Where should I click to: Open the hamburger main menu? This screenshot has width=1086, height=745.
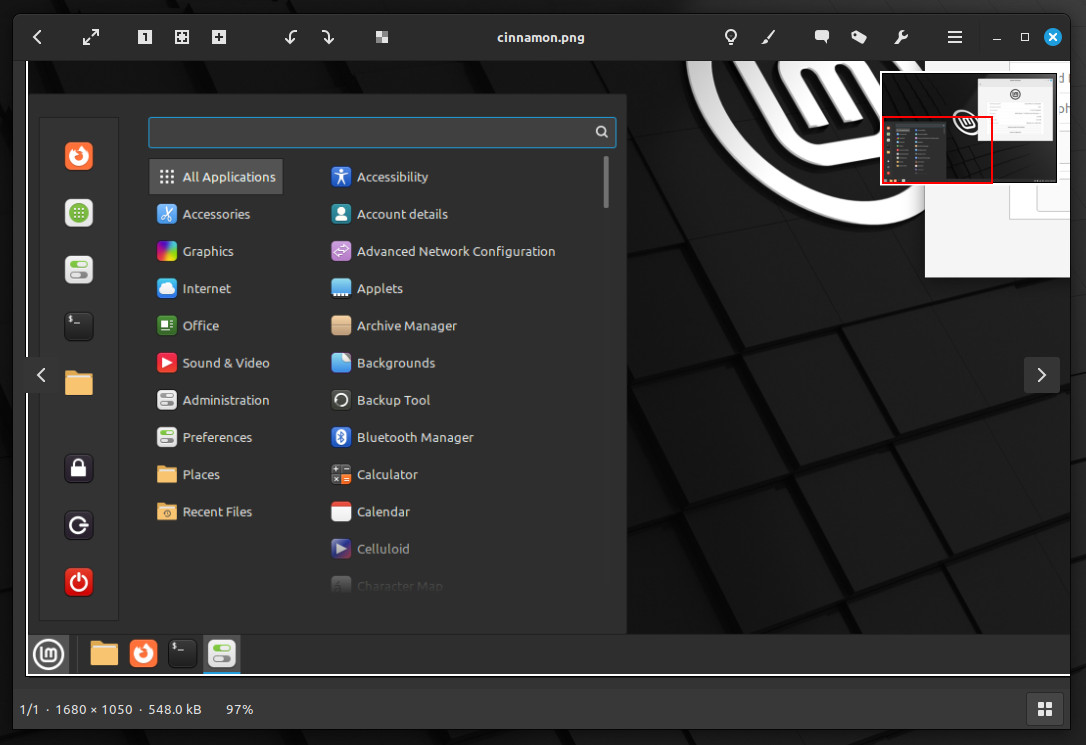pyautogui.click(x=954, y=37)
